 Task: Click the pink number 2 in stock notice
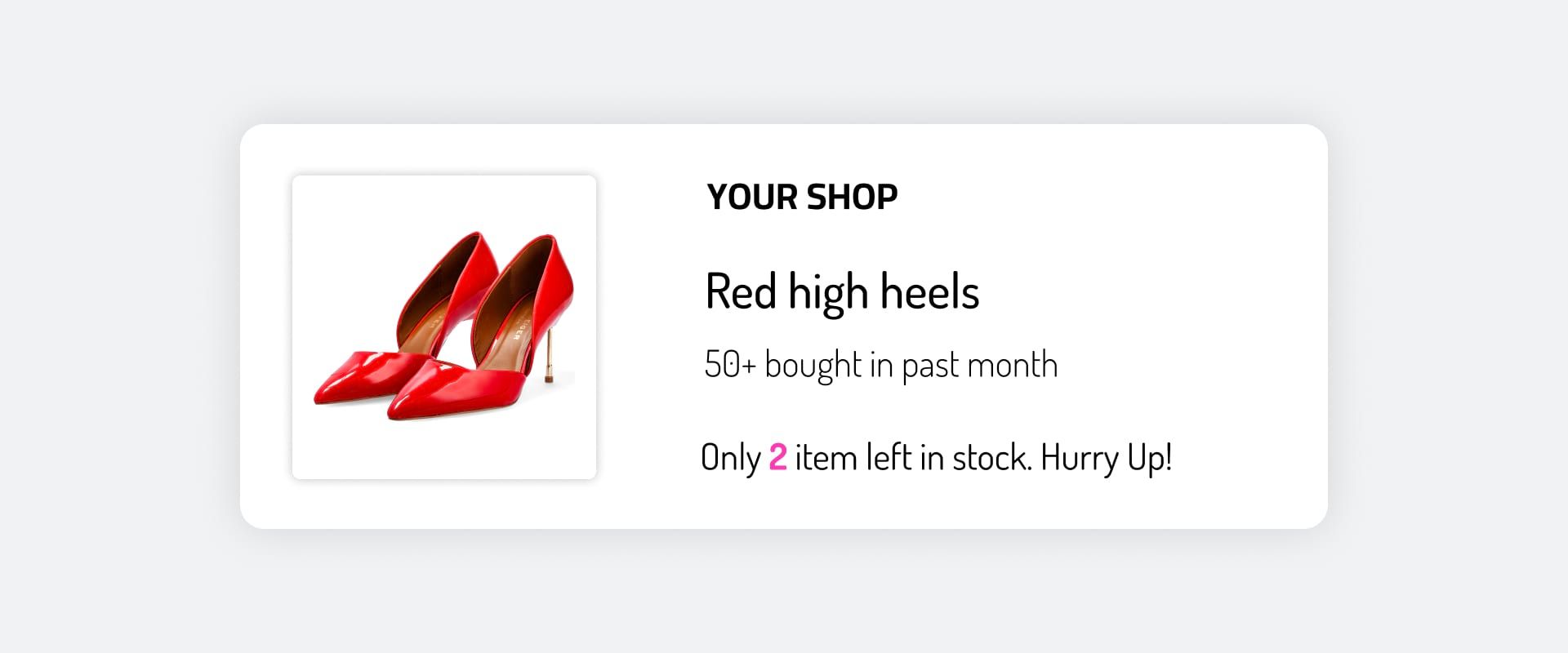click(777, 457)
